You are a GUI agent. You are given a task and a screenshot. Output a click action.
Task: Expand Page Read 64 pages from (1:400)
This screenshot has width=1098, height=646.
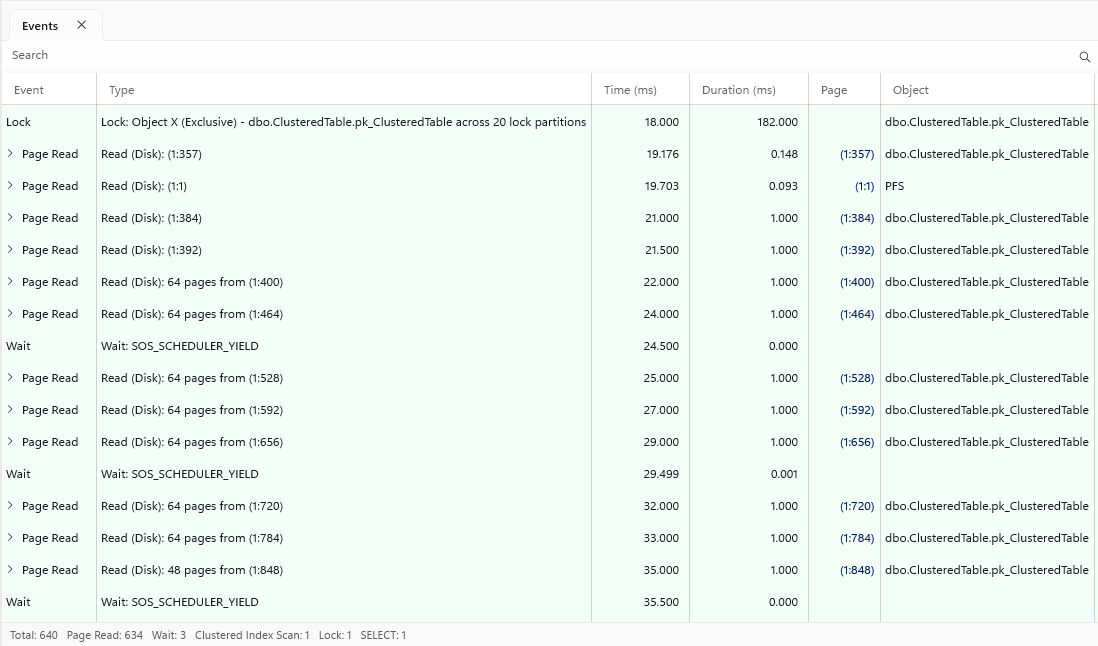click(10, 281)
